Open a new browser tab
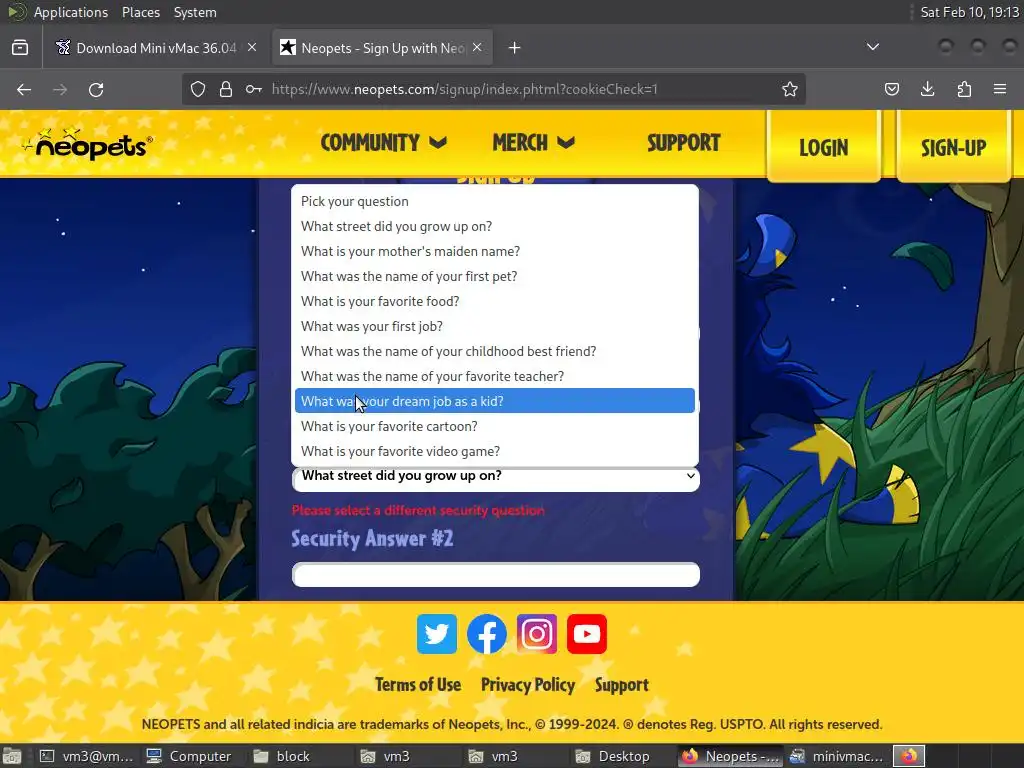The width and height of the screenshot is (1024, 768). tap(515, 48)
